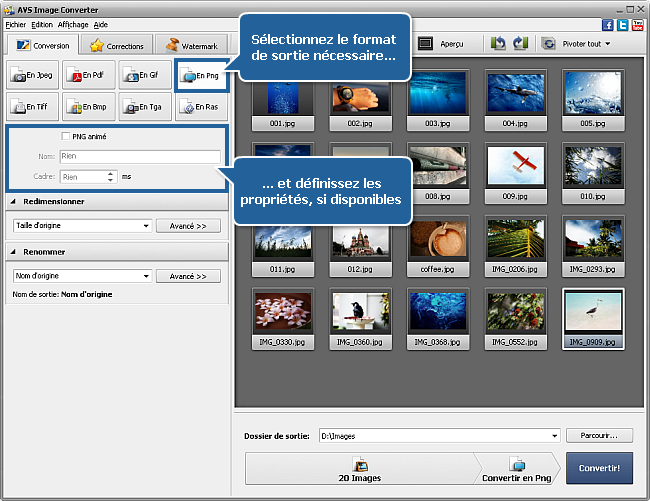
Task: Select the IMG_0552.jpg thumbnail
Action: (515, 319)
